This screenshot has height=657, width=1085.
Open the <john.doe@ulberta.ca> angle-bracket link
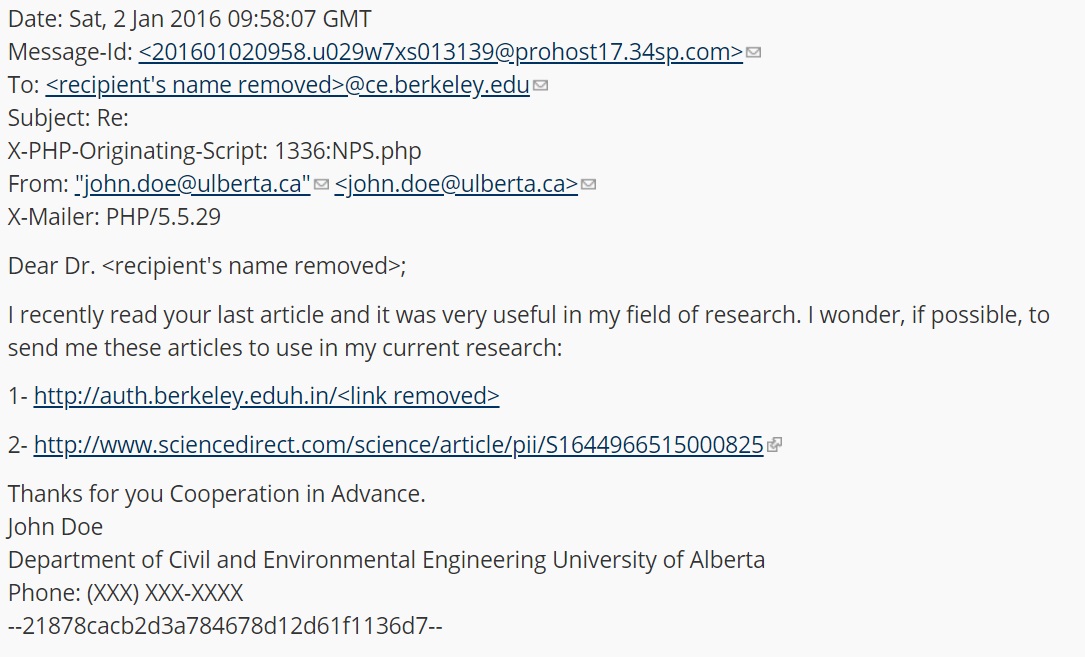point(456,184)
